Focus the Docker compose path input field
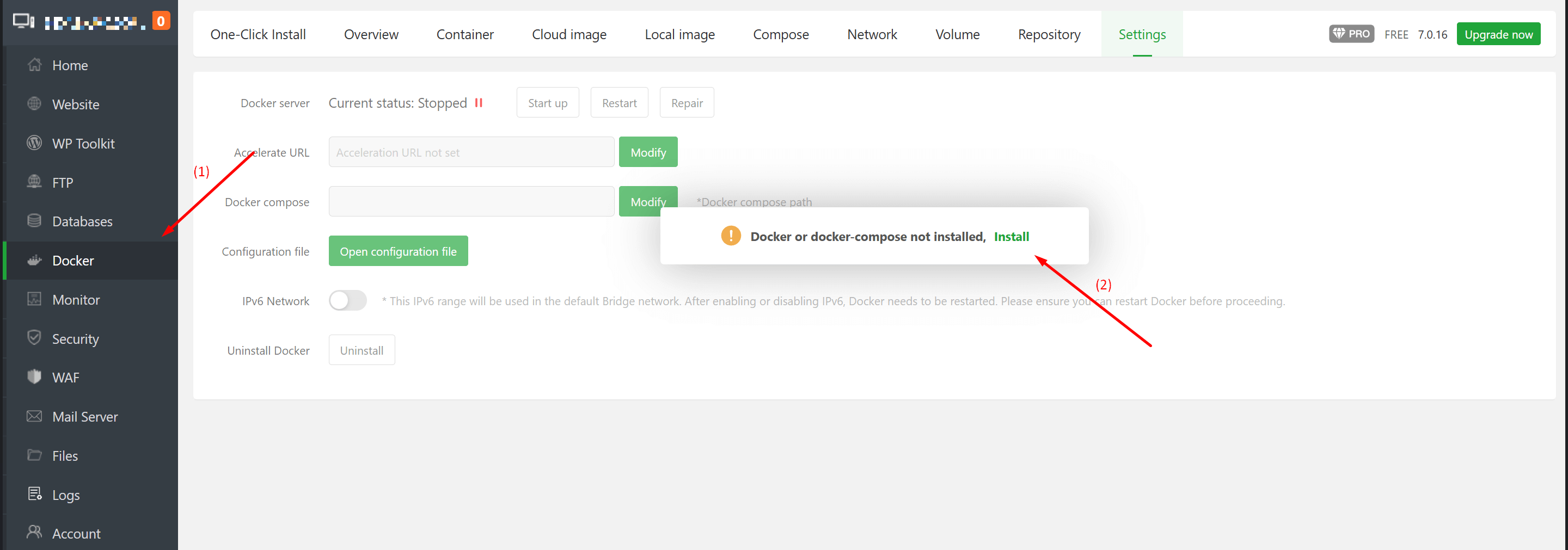Image resolution: width=1568 pixels, height=550 pixels. point(471,201)
